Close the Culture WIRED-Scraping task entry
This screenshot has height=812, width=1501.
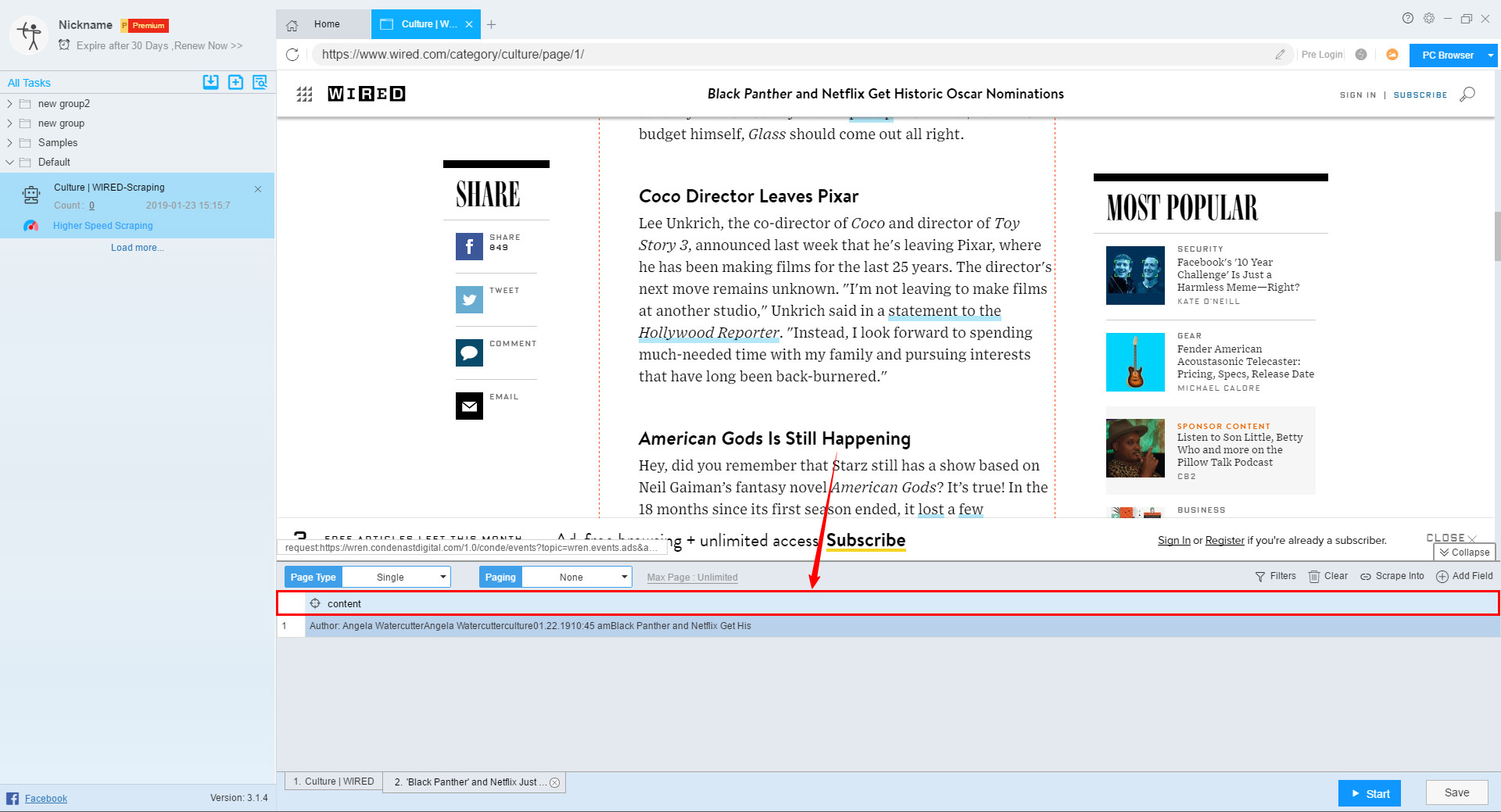(x=258, y=189)
